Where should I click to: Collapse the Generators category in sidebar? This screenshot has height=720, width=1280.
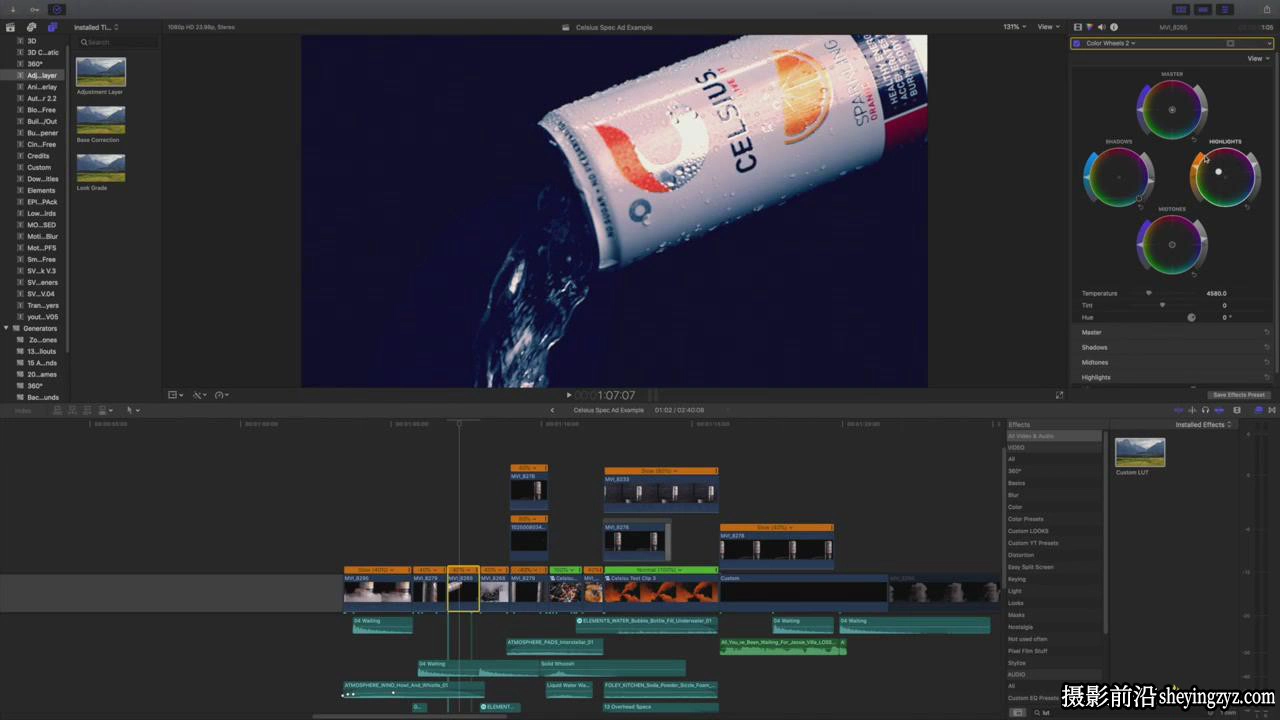(6, 328)
